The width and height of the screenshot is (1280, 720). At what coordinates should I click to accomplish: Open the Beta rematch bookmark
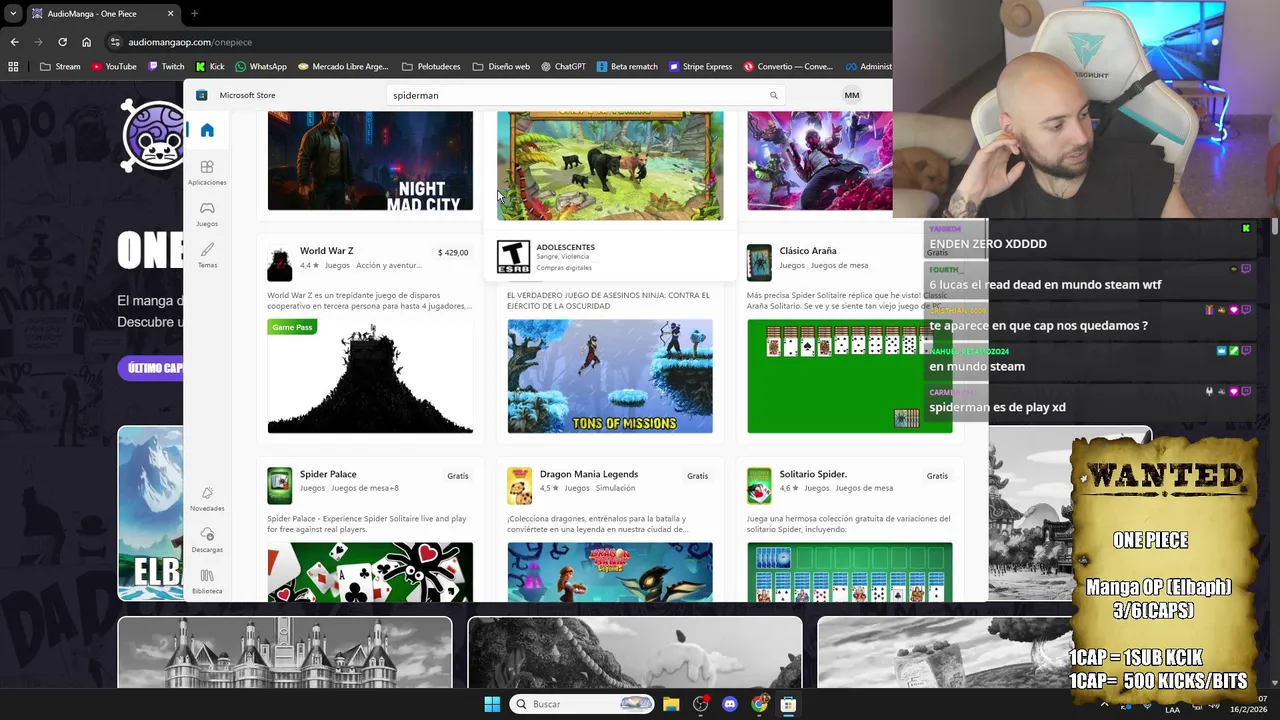point(627,67)
